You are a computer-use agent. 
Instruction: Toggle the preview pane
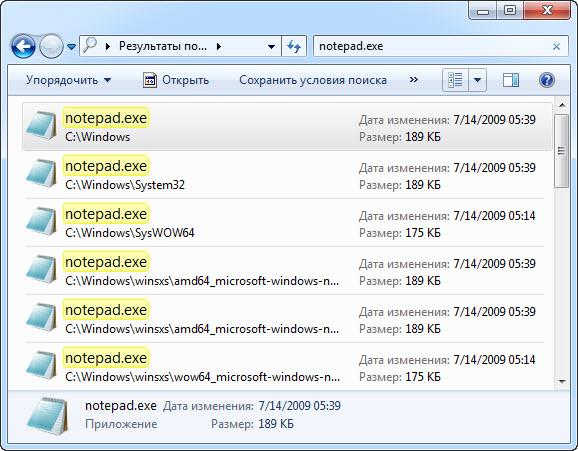(511, 80)
